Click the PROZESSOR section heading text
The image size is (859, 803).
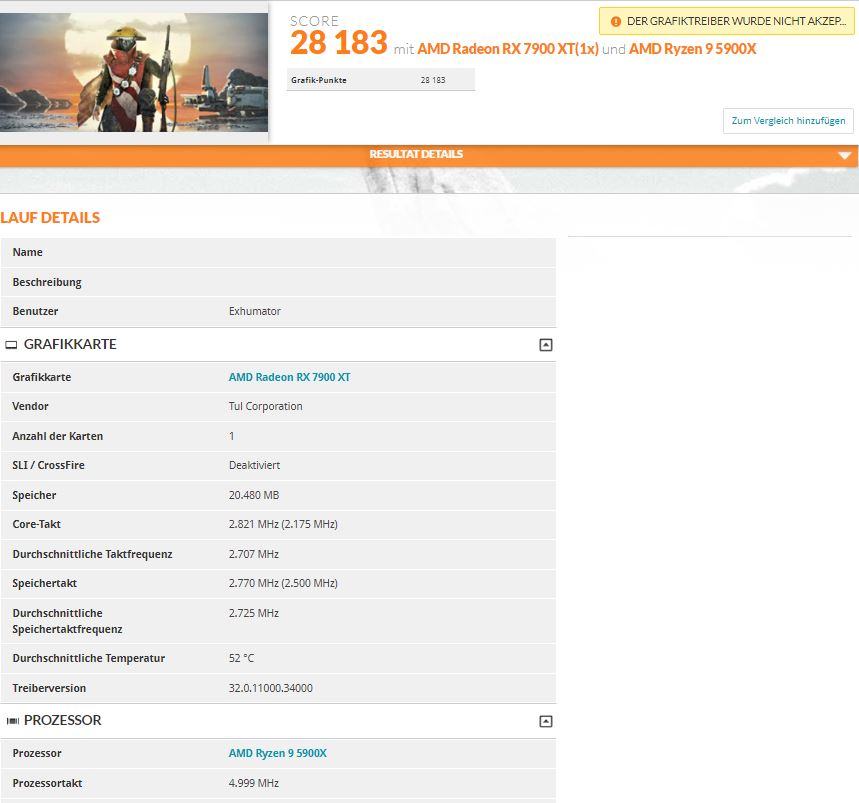[62, 720]
